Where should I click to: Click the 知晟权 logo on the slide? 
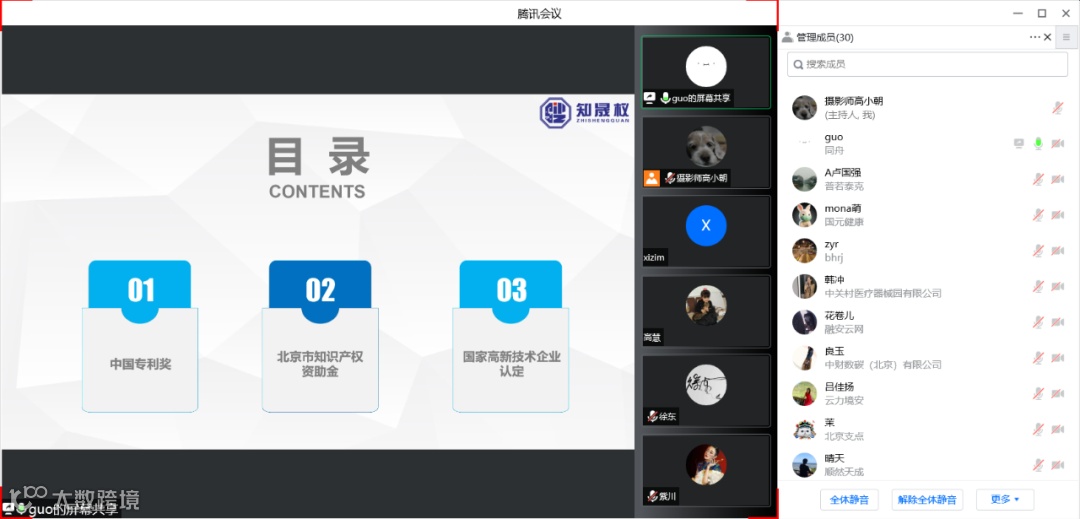(585, 113)
